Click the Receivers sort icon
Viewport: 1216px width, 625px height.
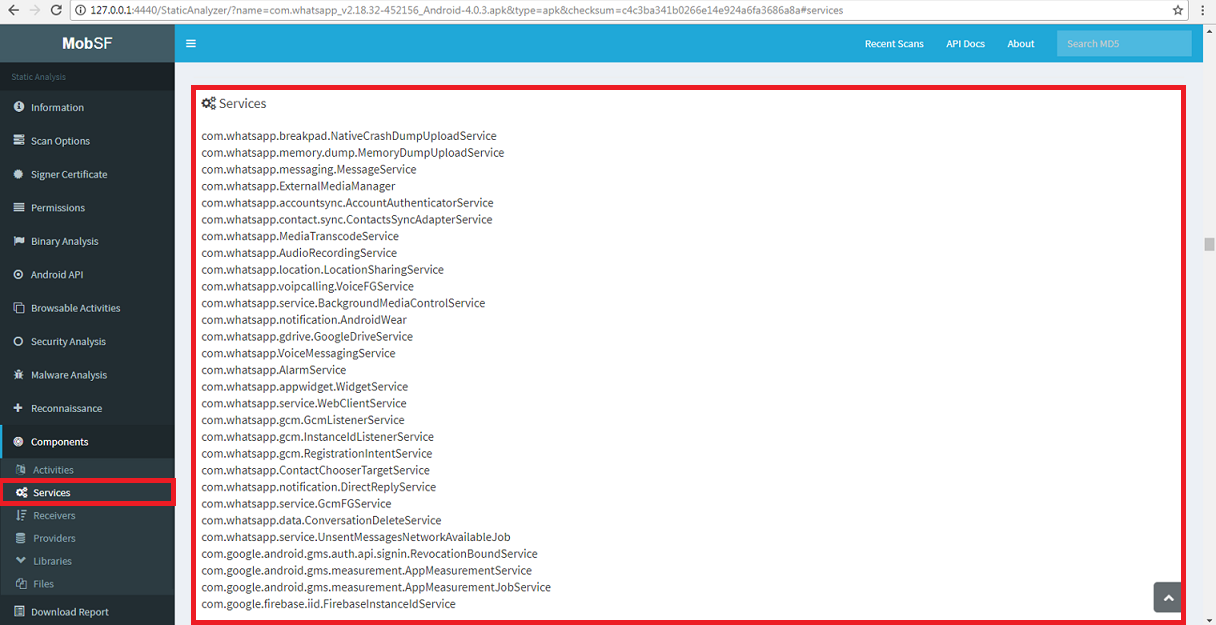[22, 515]
